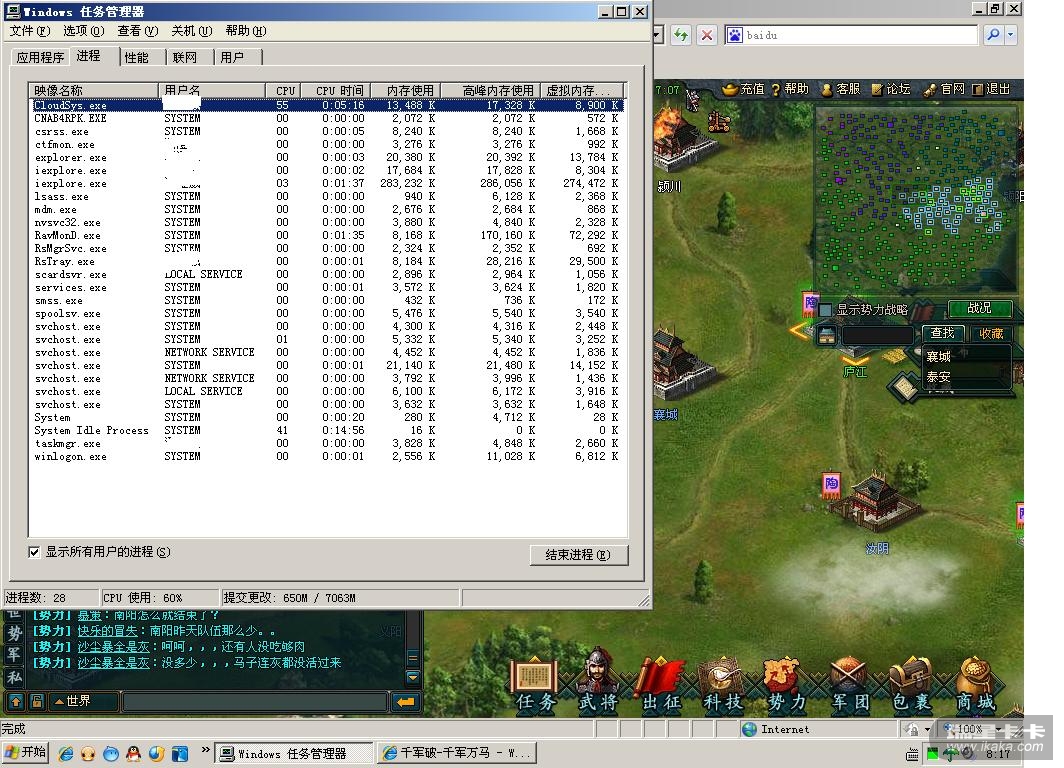Click the player name 快乐的冒失 in chat
This screenshot has width=1064, height=768.
click(x=107, y=630)
